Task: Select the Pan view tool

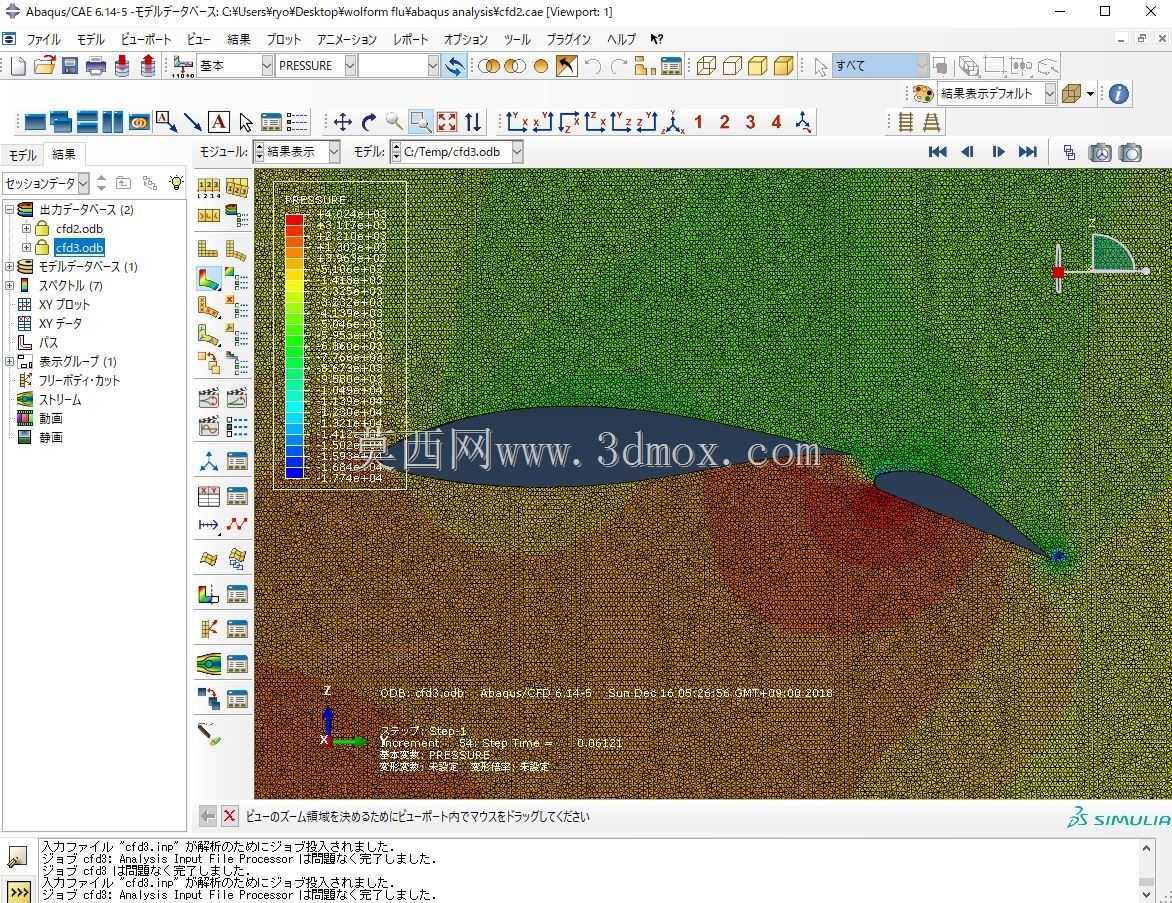Action: pyautogui.click(x=342, y=122)
